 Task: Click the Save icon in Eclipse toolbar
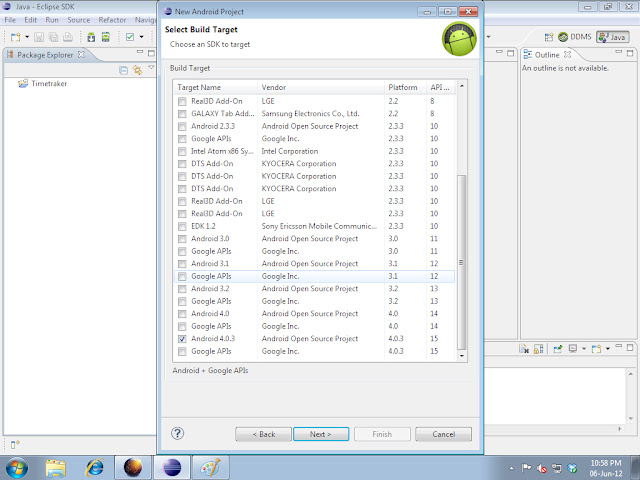(39, 37)
